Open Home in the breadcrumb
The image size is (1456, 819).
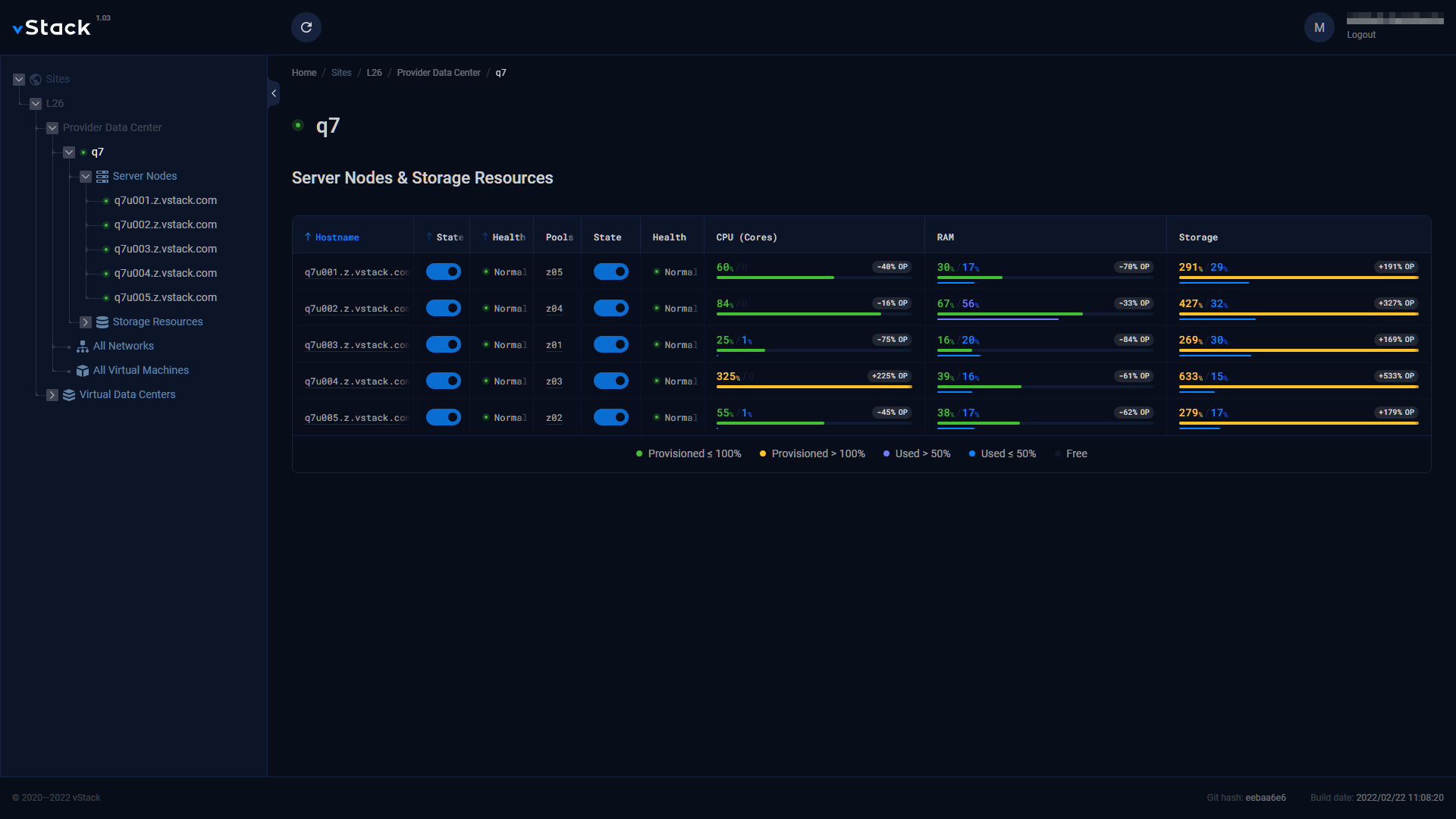click(304, 73)
